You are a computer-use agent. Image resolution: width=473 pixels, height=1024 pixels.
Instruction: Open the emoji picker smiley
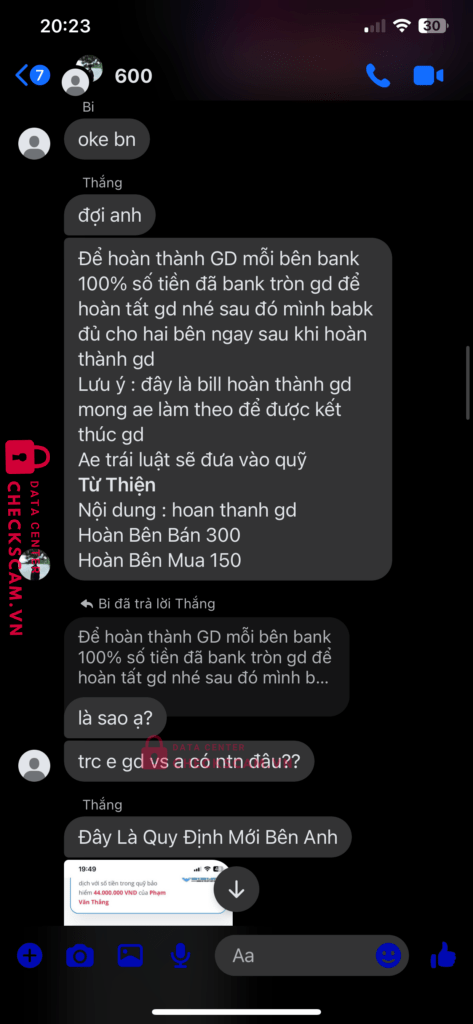(x=388, y=956)
